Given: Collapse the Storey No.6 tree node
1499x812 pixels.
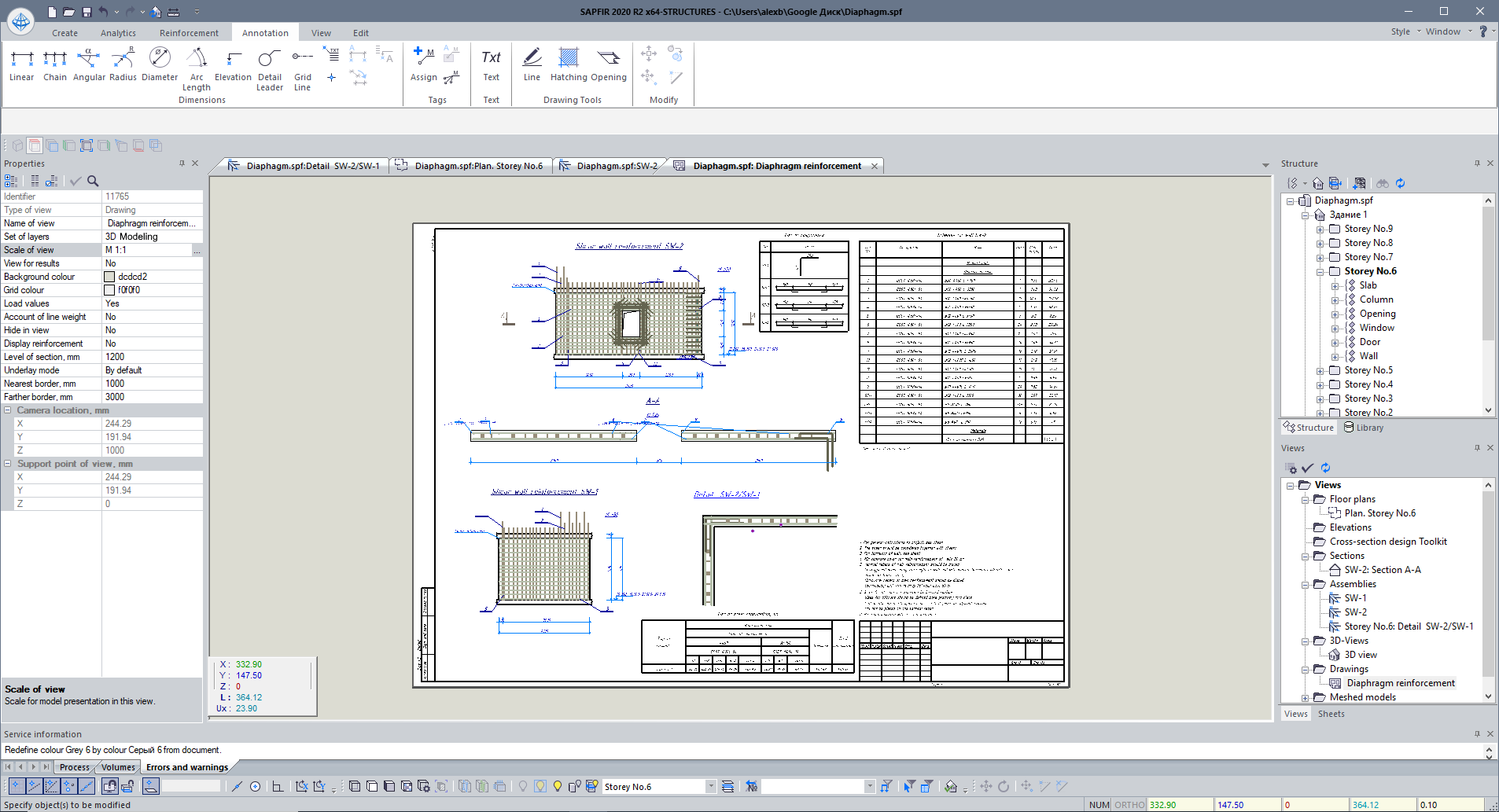Looking at the screenshot, I should click(x=1320, y=271).
